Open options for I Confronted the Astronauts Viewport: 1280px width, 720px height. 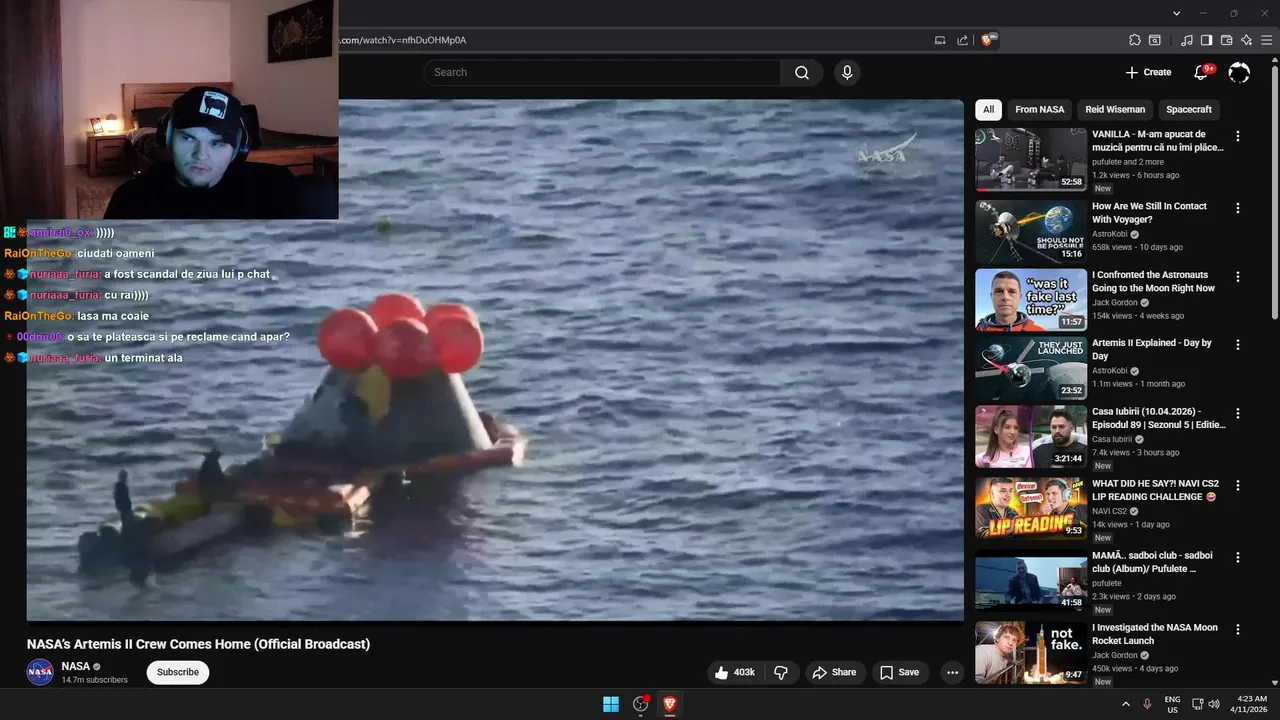coord(1238,276)
